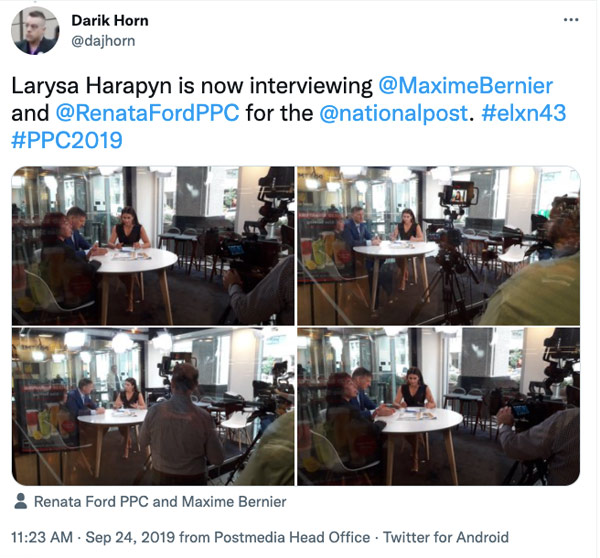
Task: Click the 11:23 AM · Sep 24, 2019 timestamp
Action: click(93, 537)
